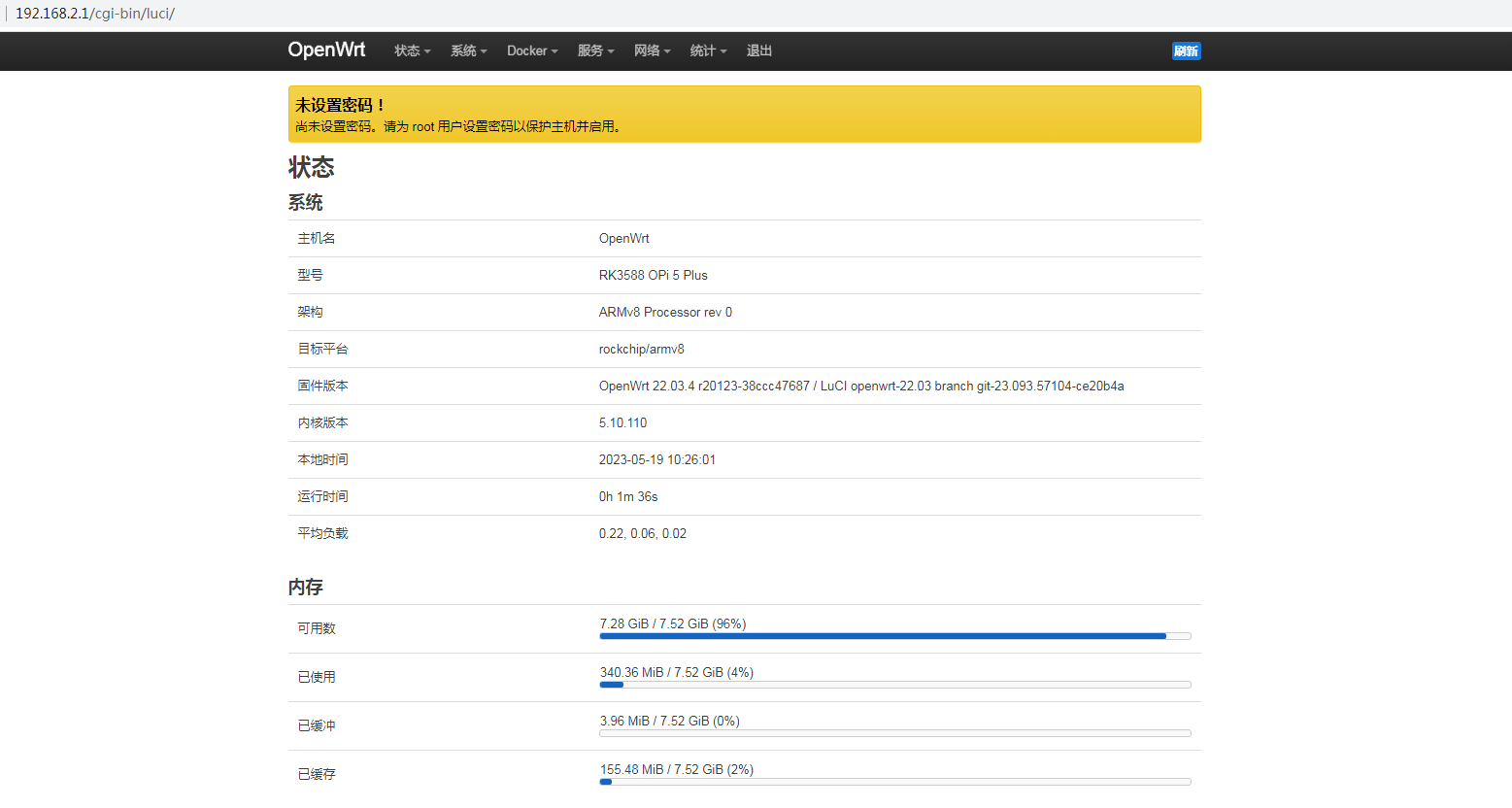Click local time 2023-05-19 10:26:01
Viewport: 1512px width, 808px height.
[657, 459]
